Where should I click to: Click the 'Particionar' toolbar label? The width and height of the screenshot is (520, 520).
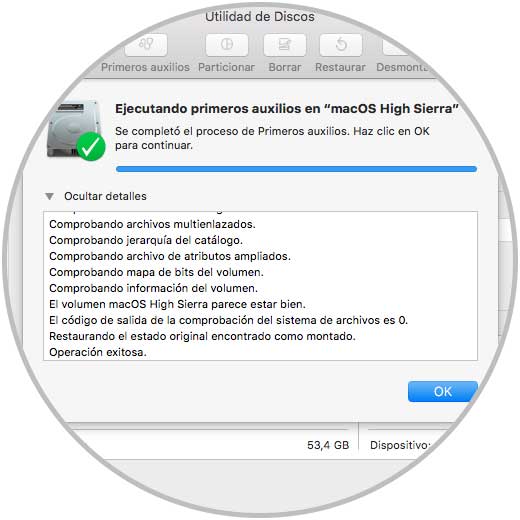click(x=226, y=67)
